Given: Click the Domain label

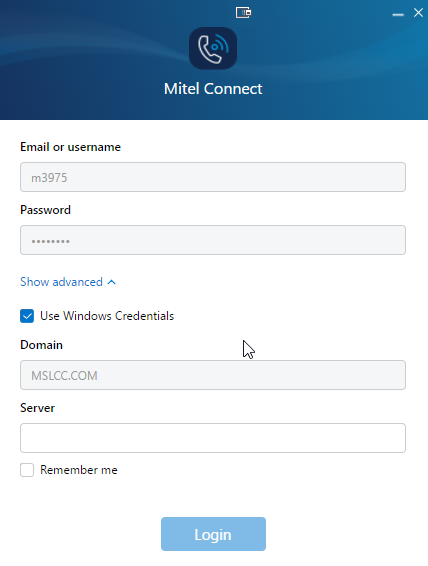Looking at the screenshot, I should click(42, 345).
